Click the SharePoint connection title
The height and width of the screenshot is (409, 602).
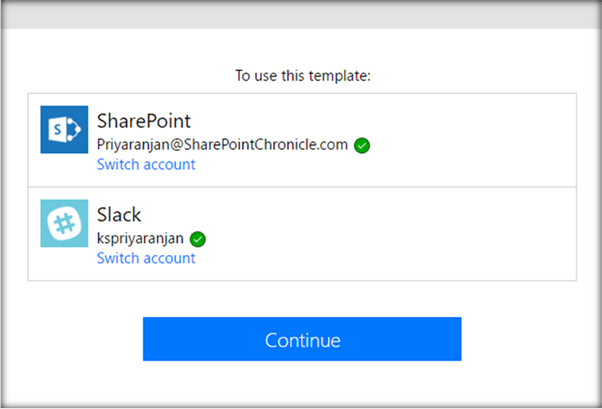[x=142, y=121]
